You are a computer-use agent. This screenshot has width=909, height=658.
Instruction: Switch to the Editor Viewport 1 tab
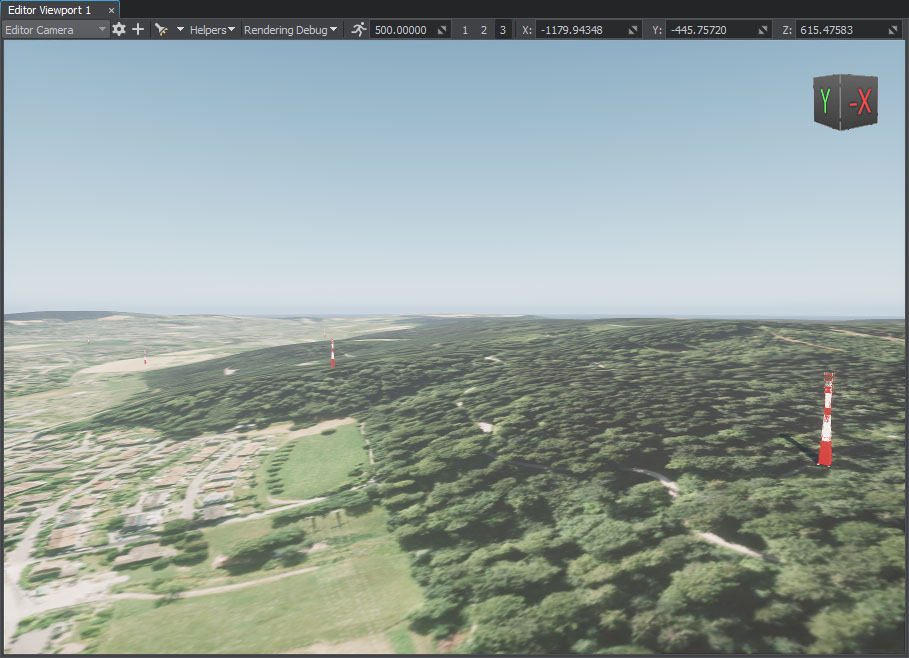pyautogui.click(x=49, y=9)
